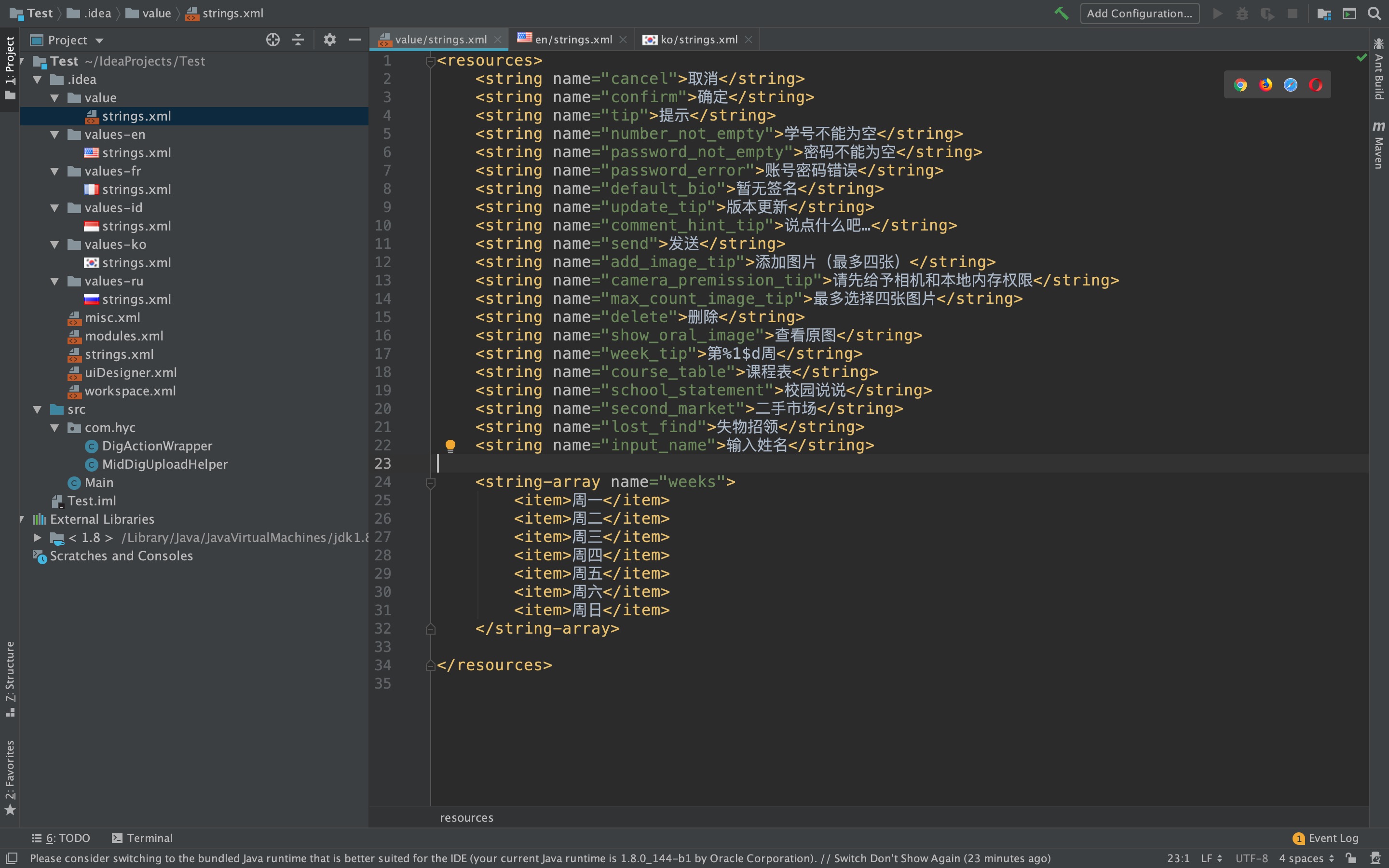Click the Build Project hammer icon
The height and width of the screenshot is (868, 1389).
click(x=1061, y=13)
